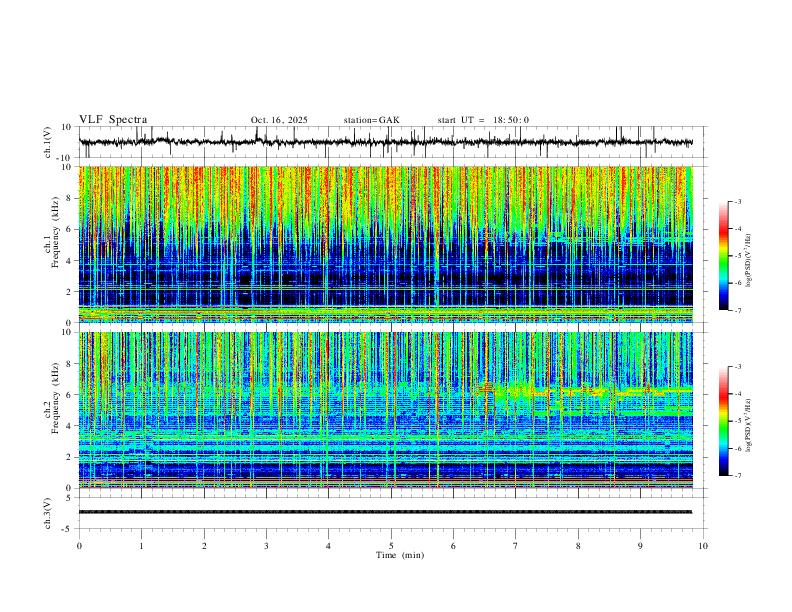Click the time axis tick label '10'
The height and width of the screenshot is (612, 792).
(703, 546)
